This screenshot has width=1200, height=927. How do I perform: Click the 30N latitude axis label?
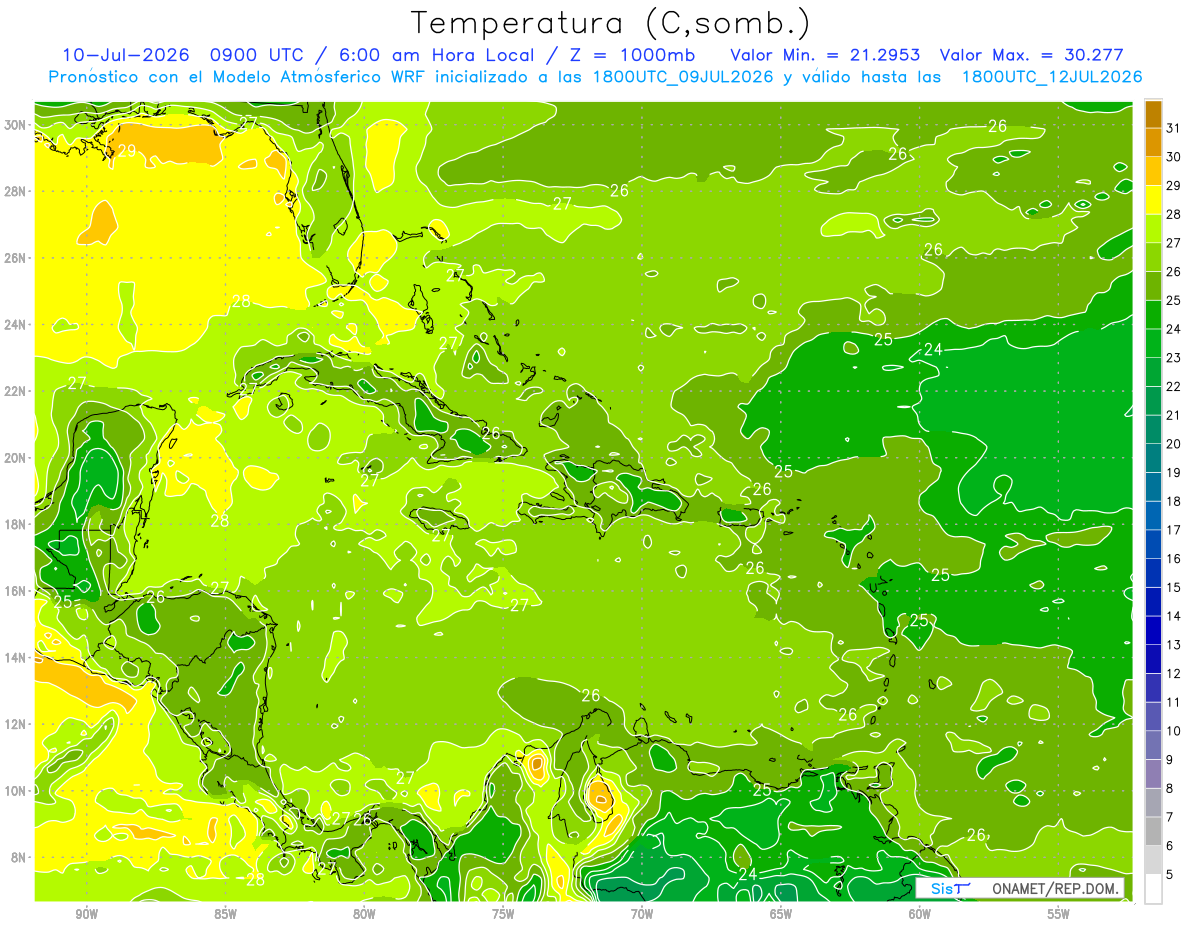(15, 124)
